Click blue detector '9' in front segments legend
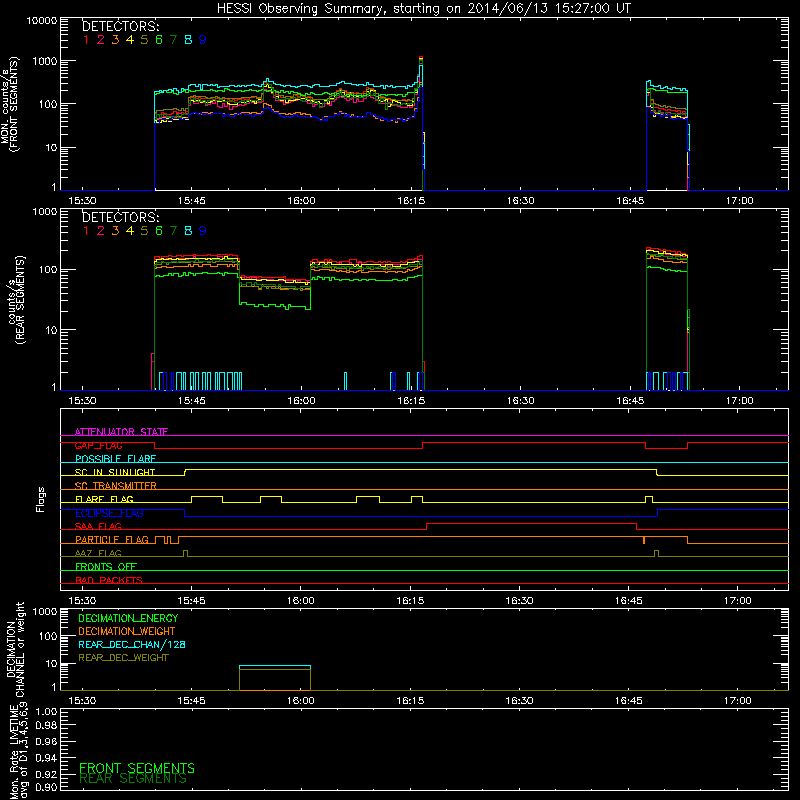 (203, 40)
